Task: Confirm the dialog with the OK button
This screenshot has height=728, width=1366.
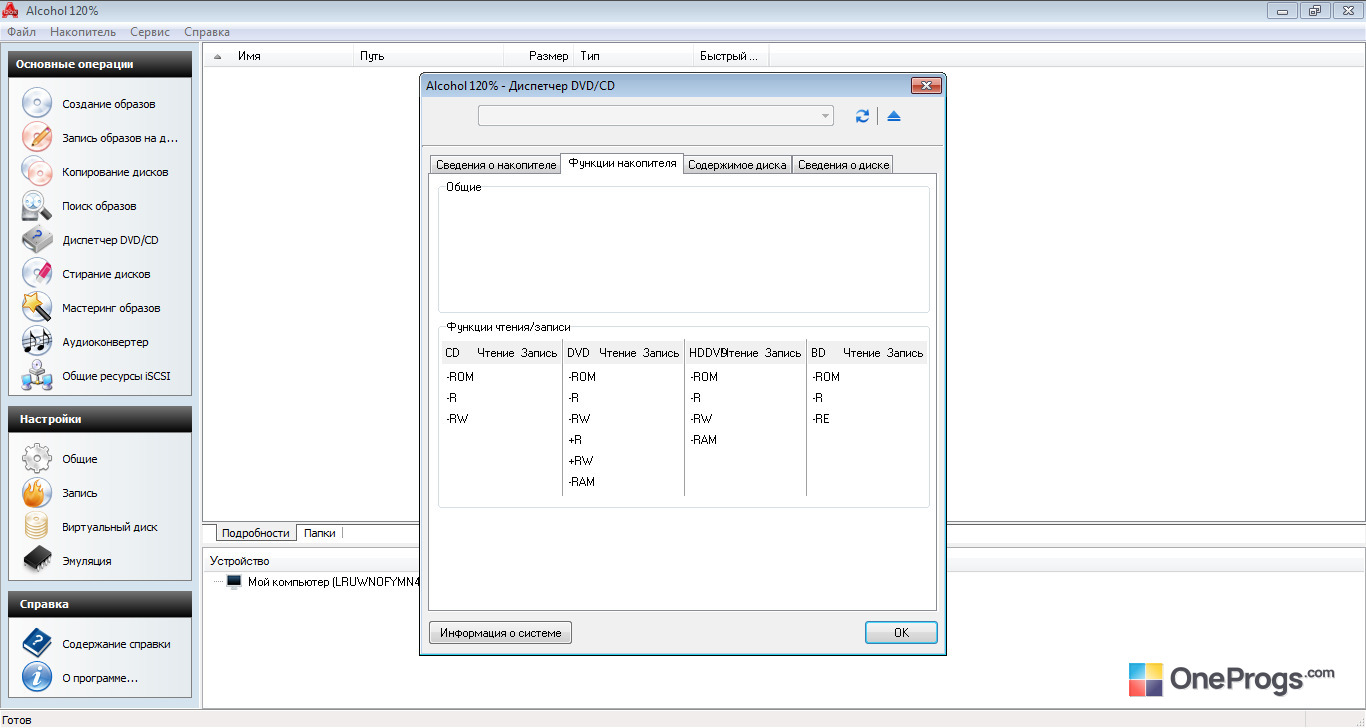Action: [901, 632]
